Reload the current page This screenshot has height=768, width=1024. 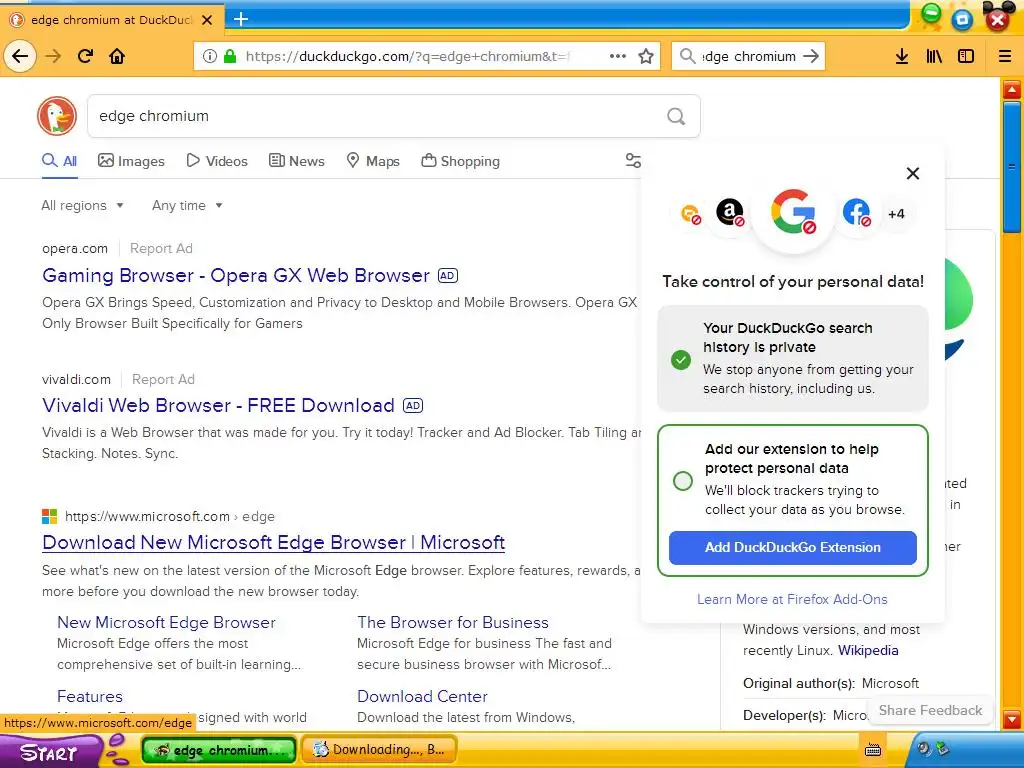coord(86,56)
